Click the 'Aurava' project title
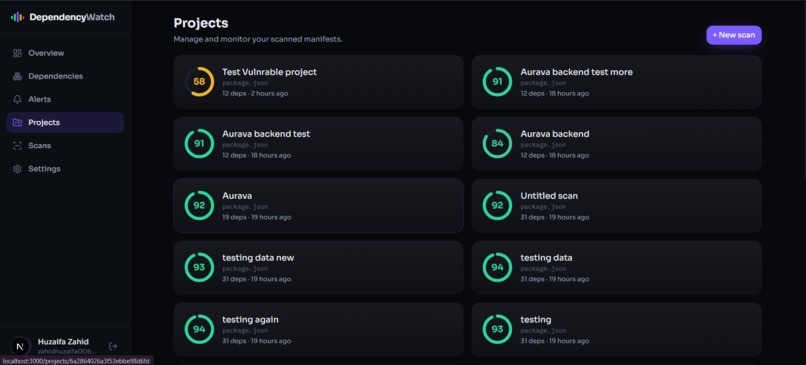Viewport: 806px width, 365px height. point(237,196)
